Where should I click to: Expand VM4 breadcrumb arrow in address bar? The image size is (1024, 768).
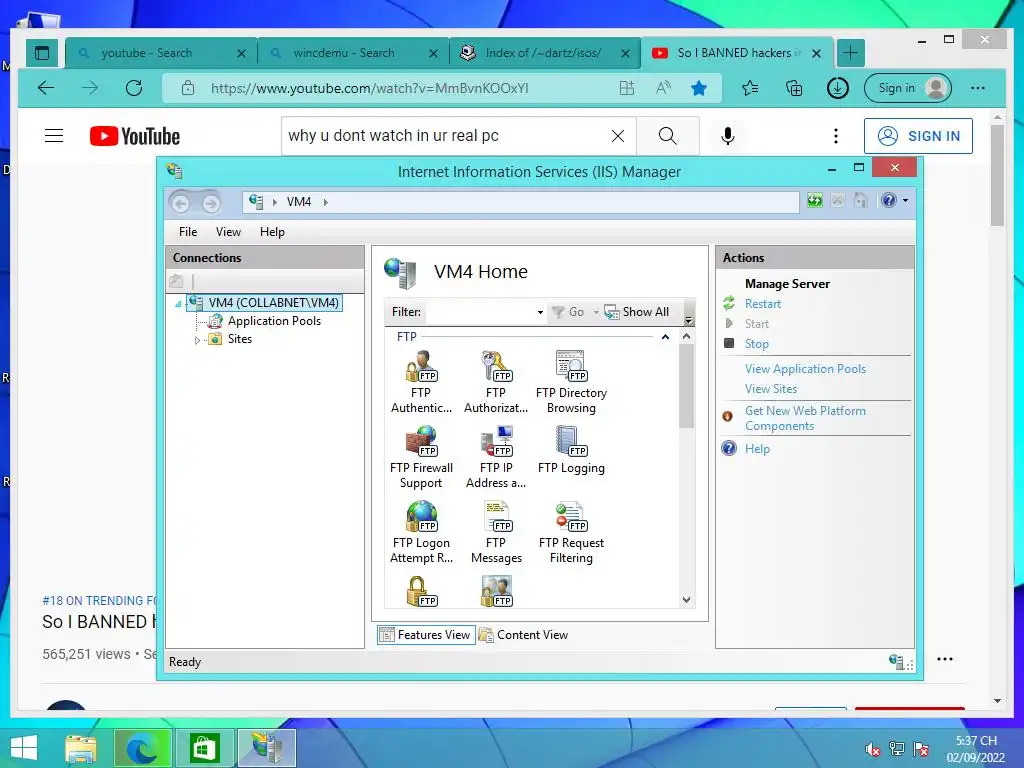tap(325, 202)
